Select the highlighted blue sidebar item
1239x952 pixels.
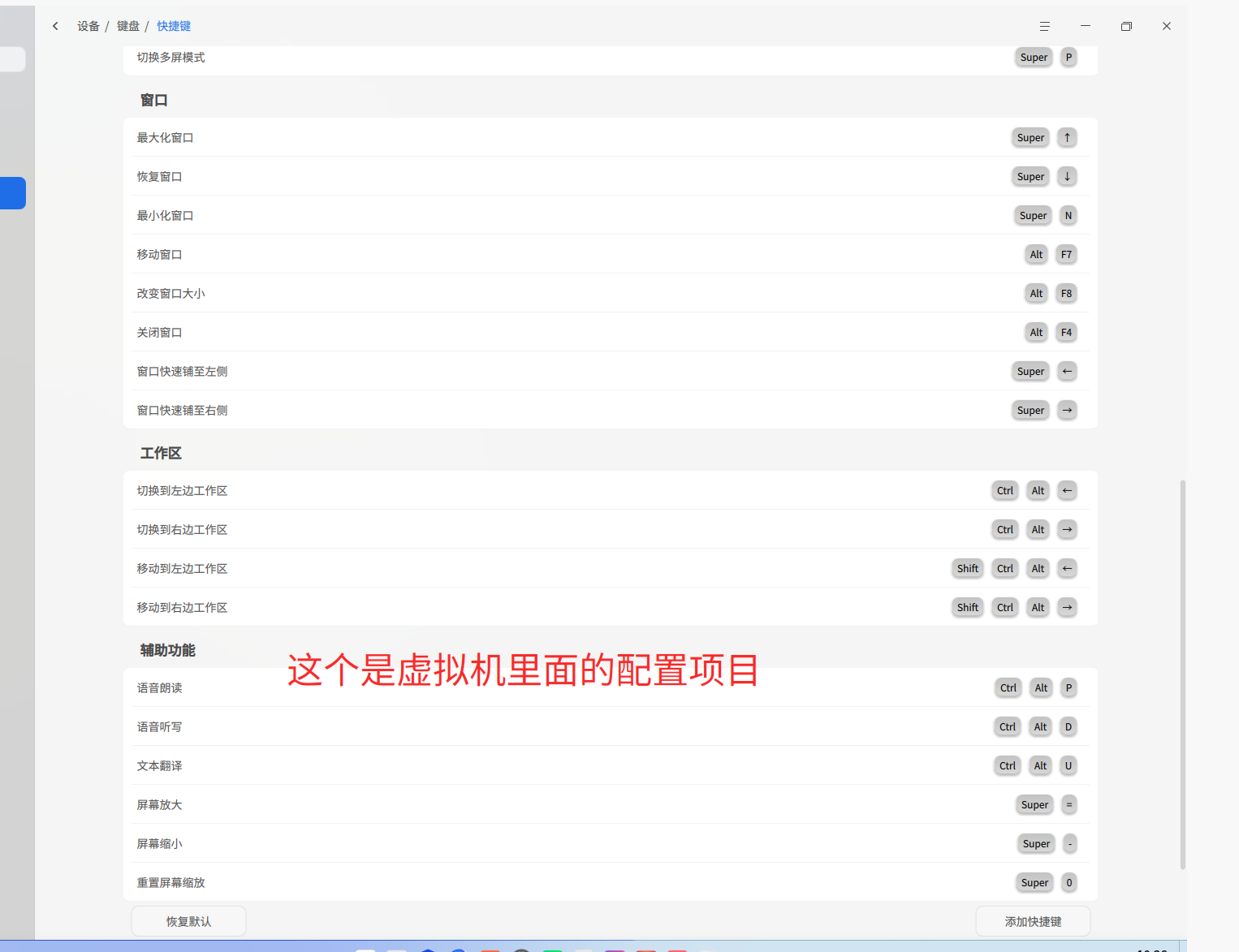click(x=13, y=193)
